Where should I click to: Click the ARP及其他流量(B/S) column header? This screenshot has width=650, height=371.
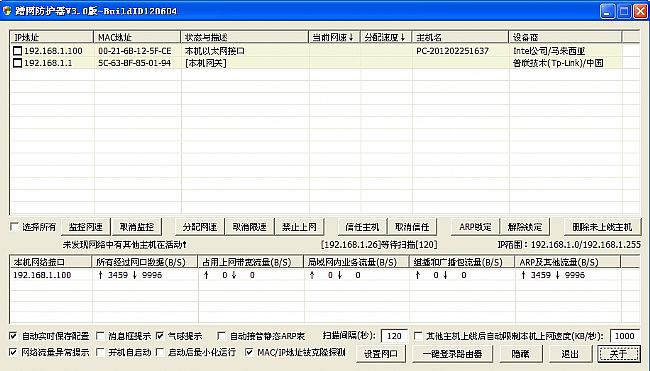568,262
